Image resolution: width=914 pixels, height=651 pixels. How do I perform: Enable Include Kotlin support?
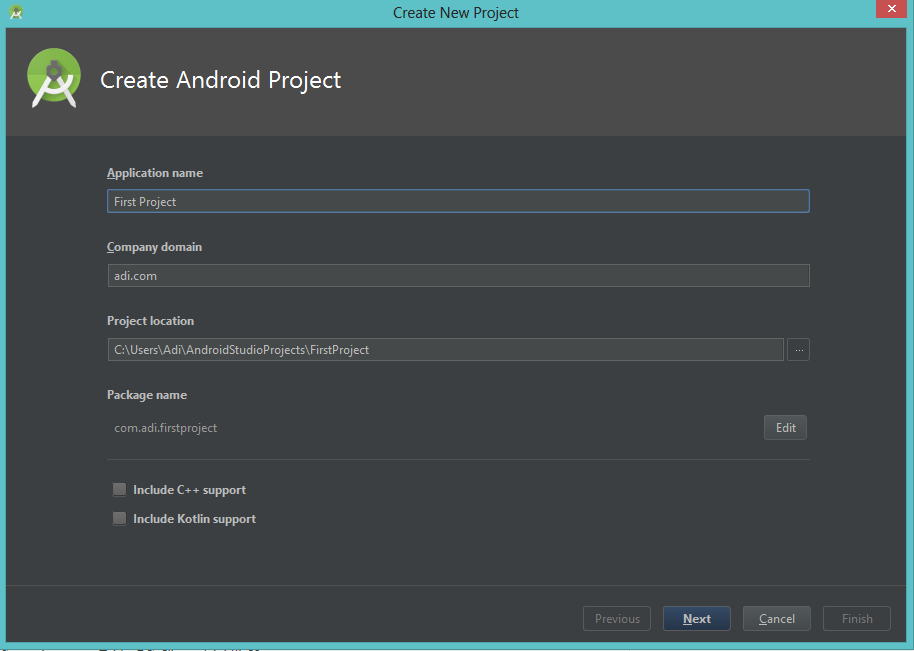pos(119,518)
